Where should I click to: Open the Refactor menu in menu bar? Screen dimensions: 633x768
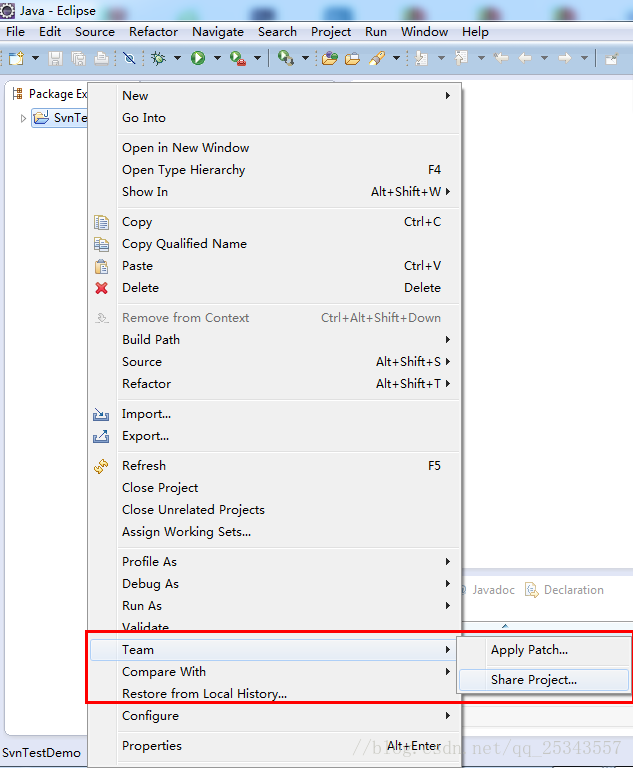153,32
